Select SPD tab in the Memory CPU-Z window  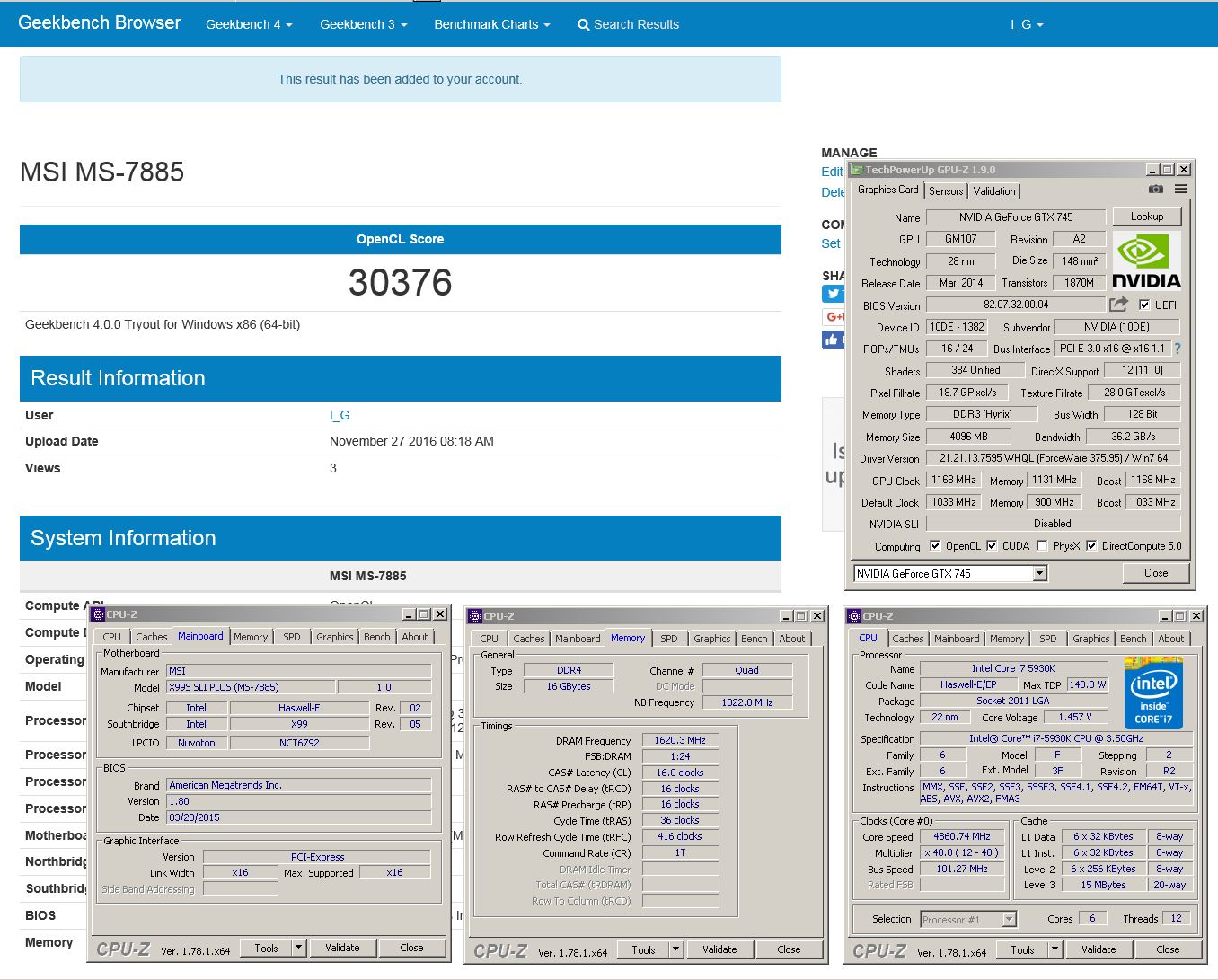pos(669,639)
